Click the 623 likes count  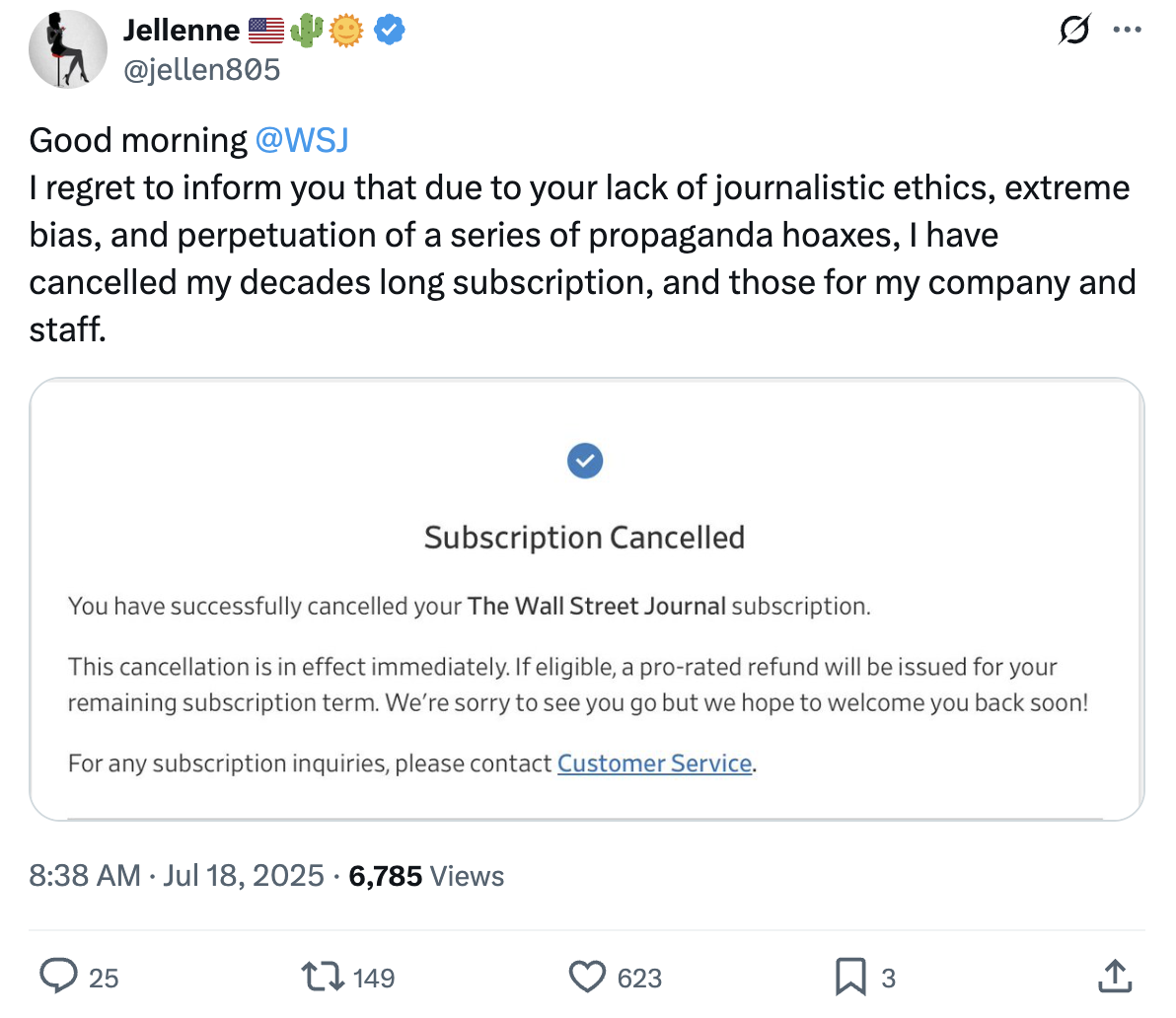point(639,979)
